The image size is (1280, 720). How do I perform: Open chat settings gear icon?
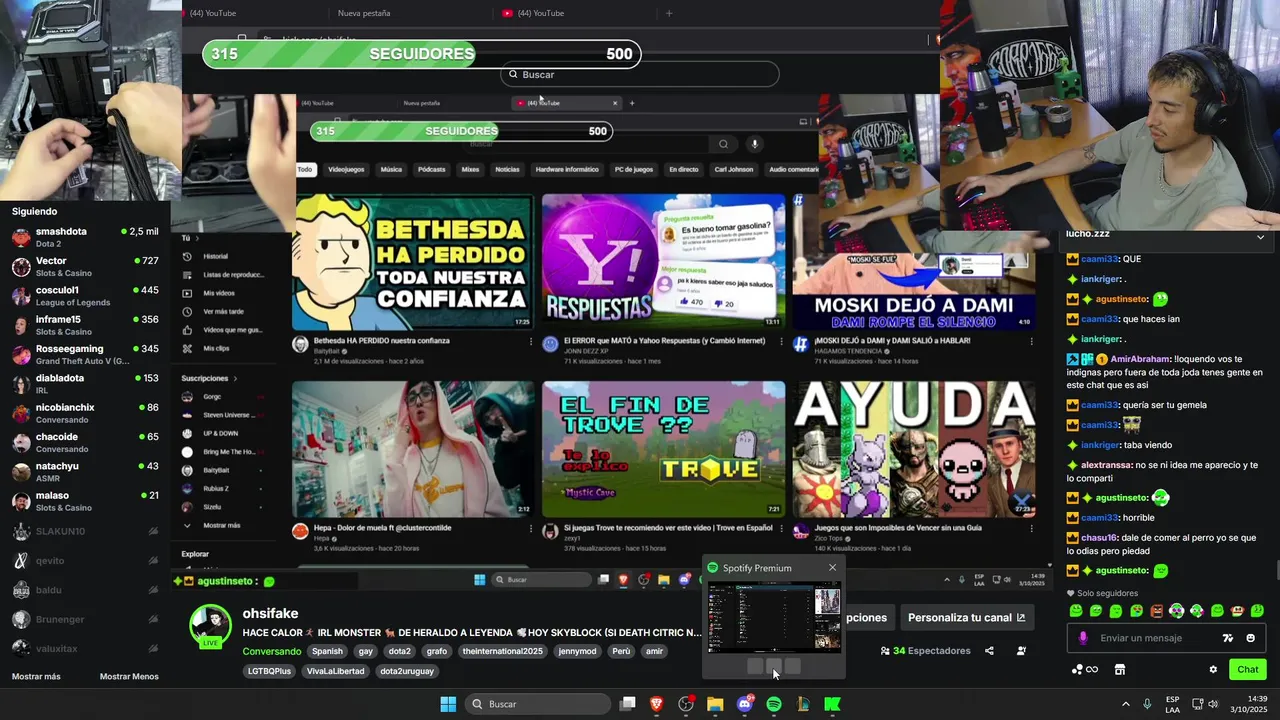(1213, 670)
